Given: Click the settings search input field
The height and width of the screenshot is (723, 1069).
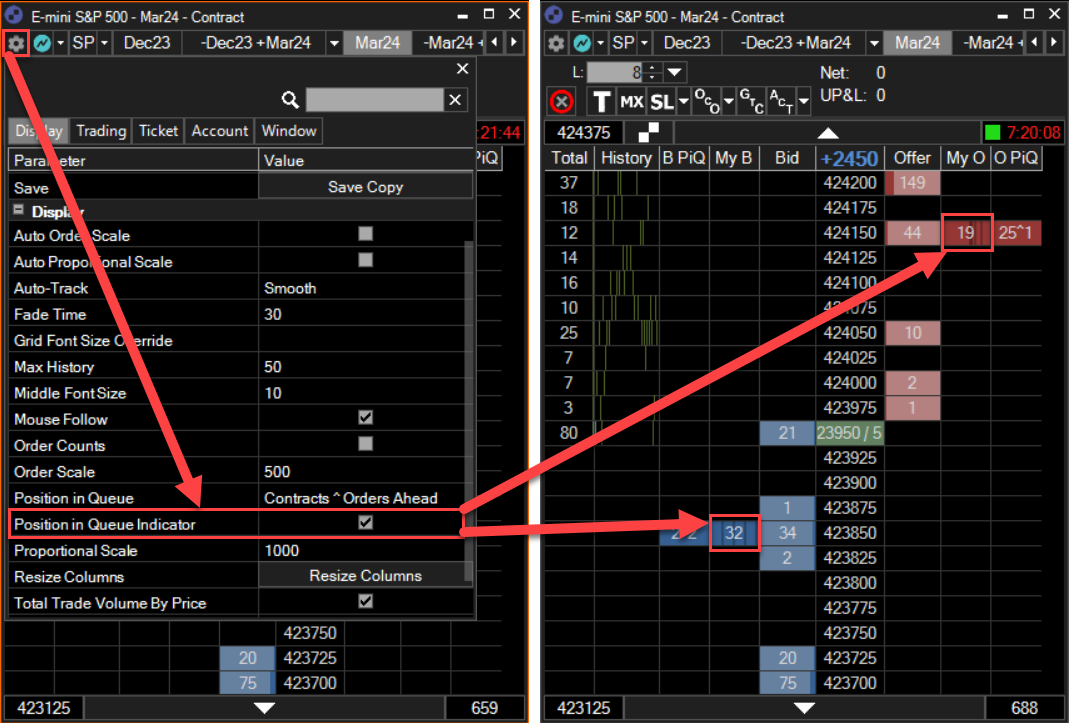Looking at the screenshot, I should [373, 99].
